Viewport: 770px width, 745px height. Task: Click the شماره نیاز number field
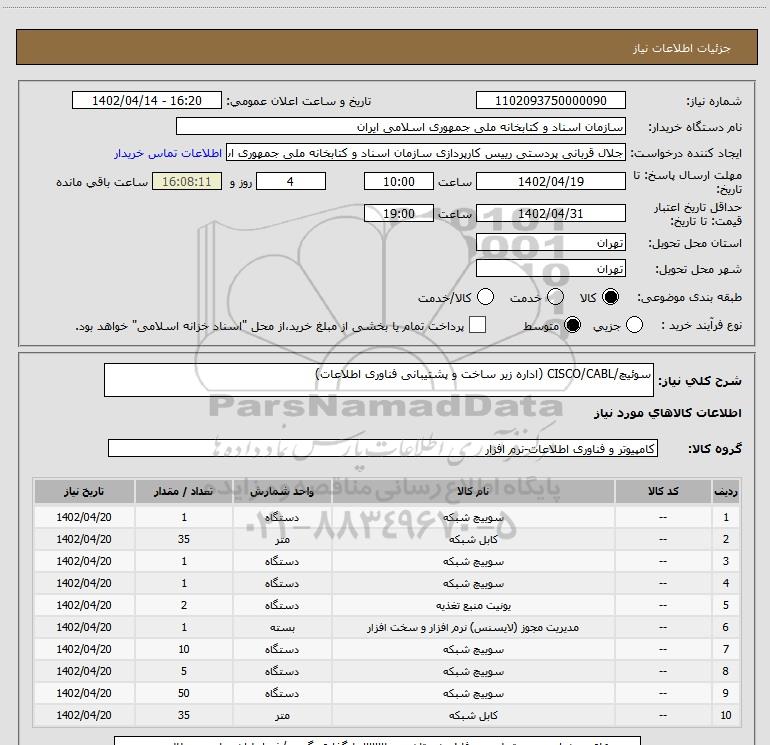click(550, 100)
